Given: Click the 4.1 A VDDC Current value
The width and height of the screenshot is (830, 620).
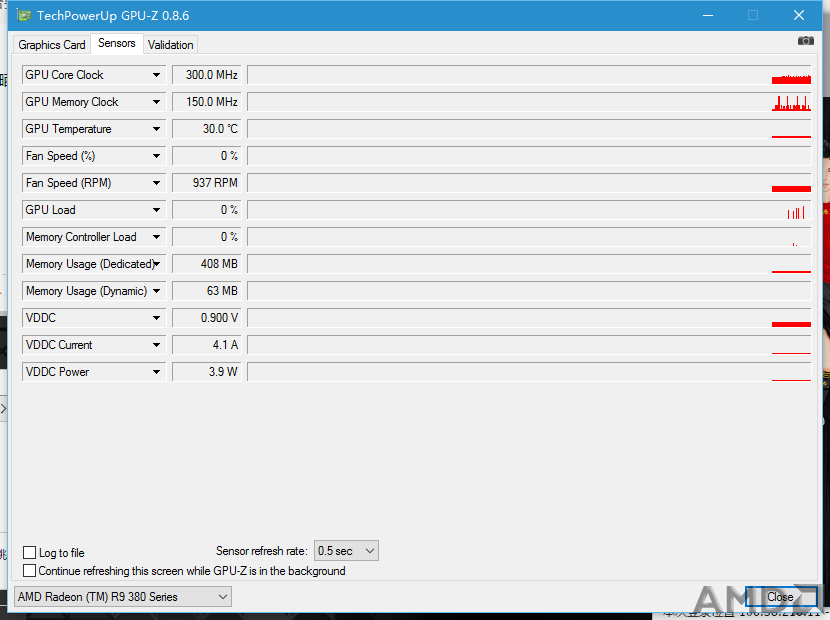Looking at the screenshot, I should (x=206, y=345).
